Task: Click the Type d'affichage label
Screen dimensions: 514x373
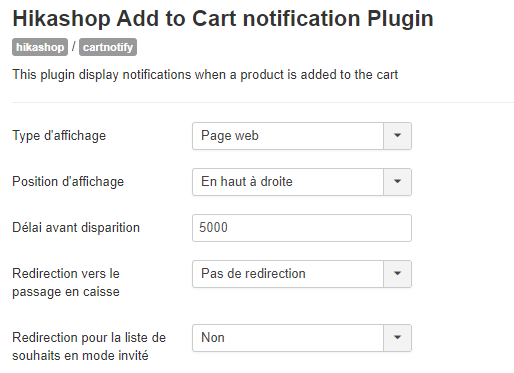Action: pyautogui.click(x=59, y=136)
